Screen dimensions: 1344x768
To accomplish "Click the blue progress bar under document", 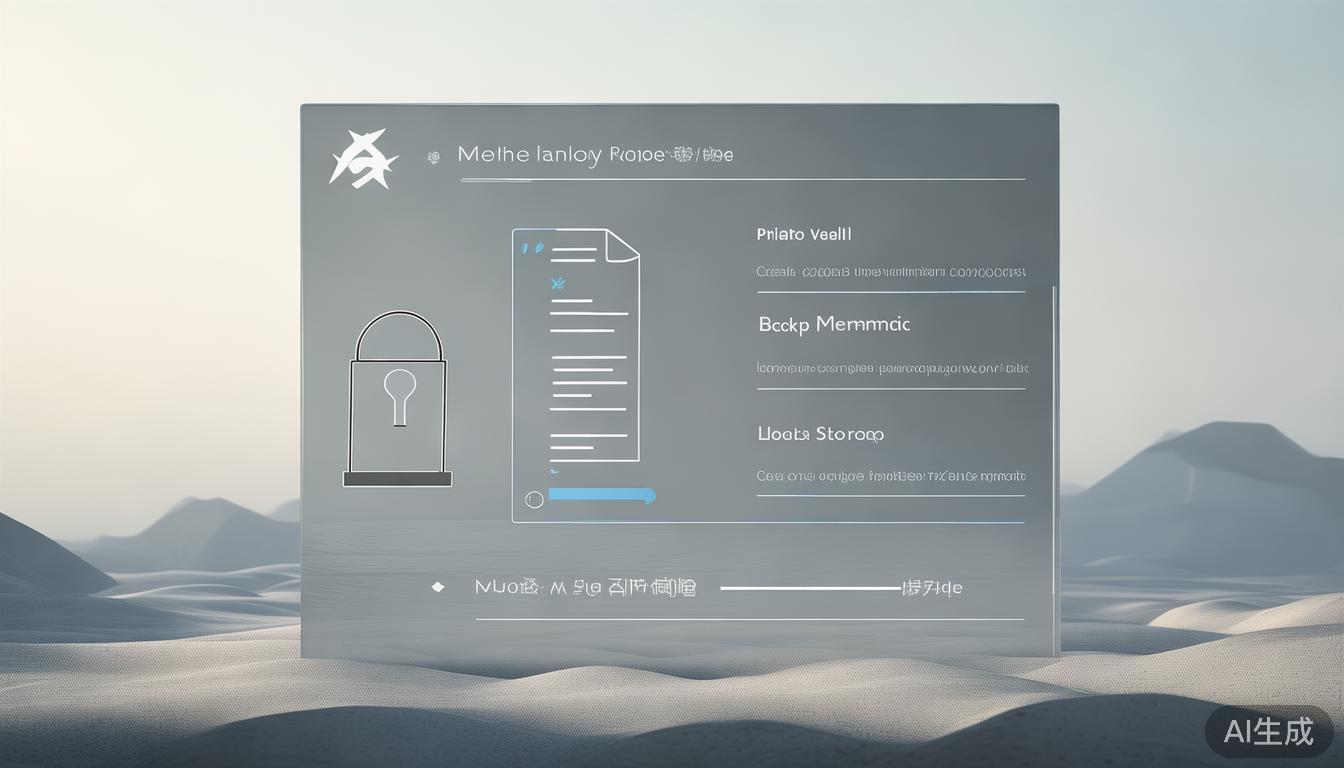I will click(x=602, y=495).
